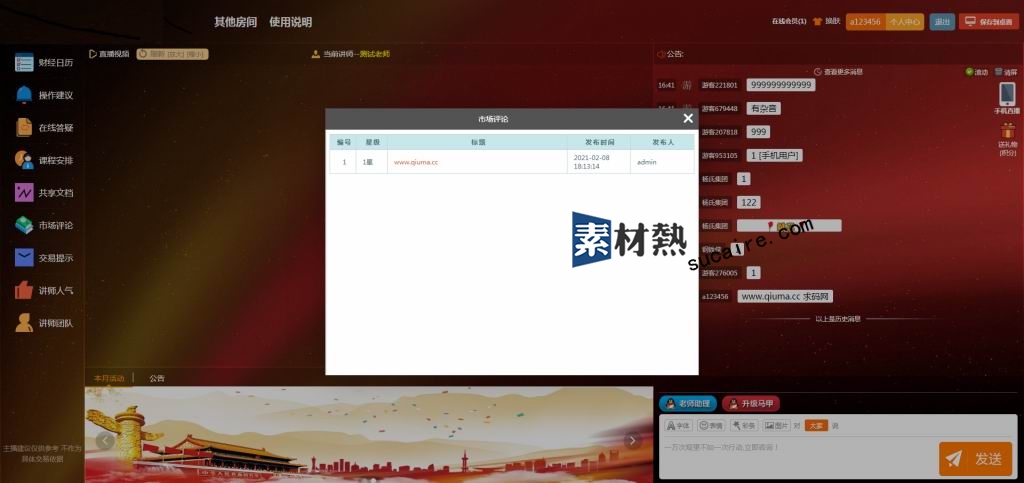
Task: Click the 当前讲师 person icon
Action: tap(316, 54)
